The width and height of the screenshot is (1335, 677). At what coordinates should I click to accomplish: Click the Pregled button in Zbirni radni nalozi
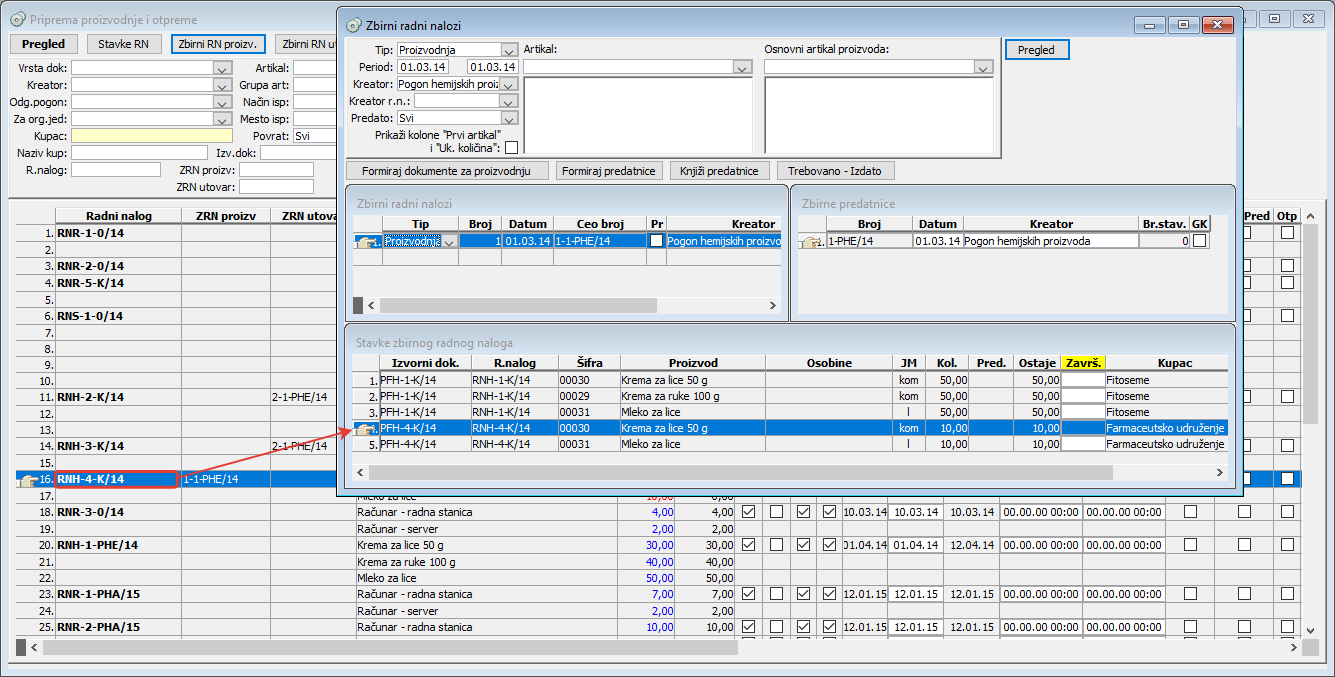pos(1037,49)
